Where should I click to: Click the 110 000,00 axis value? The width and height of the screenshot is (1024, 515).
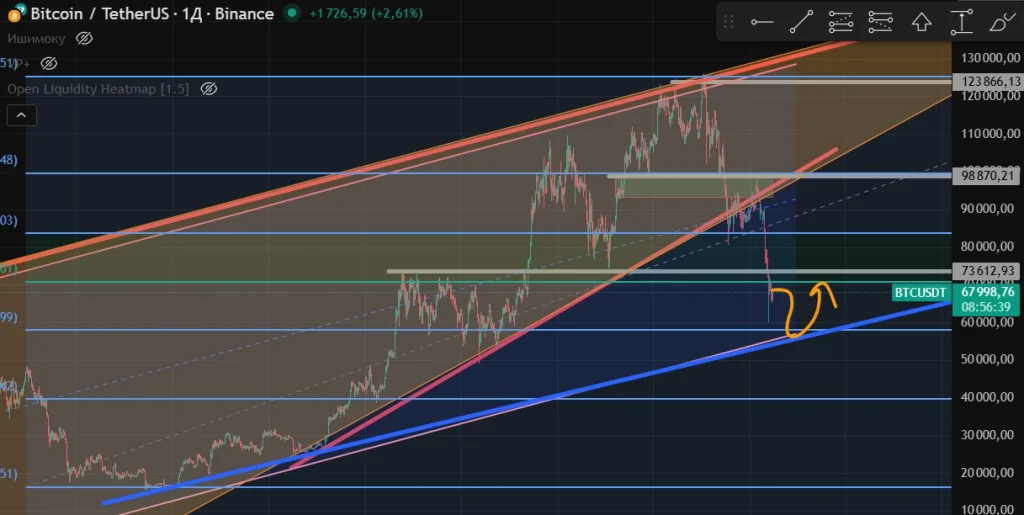(990, 133)
